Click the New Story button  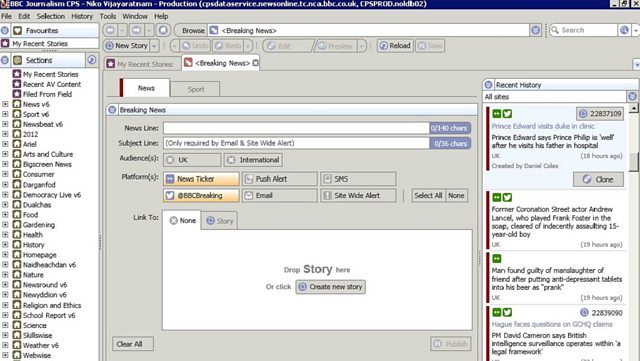click(x=127, y=46)
